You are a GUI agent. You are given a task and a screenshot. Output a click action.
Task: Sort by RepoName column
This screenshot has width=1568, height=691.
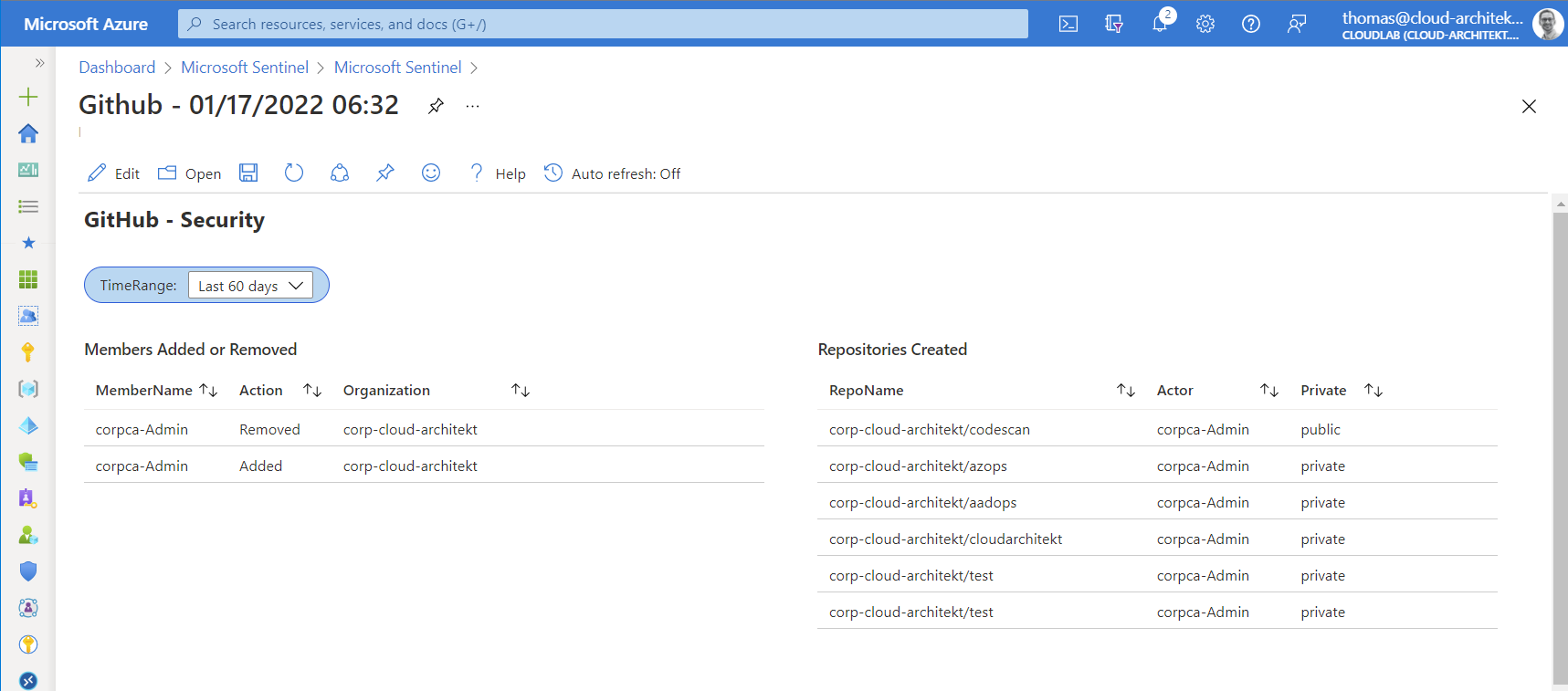tap(1126, 391)
